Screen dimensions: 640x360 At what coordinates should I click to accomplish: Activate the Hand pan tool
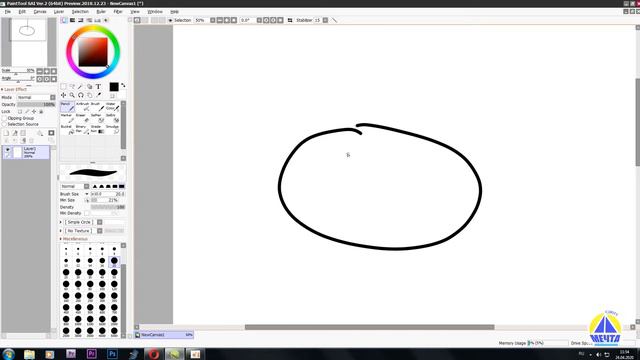tap(89, 95)
